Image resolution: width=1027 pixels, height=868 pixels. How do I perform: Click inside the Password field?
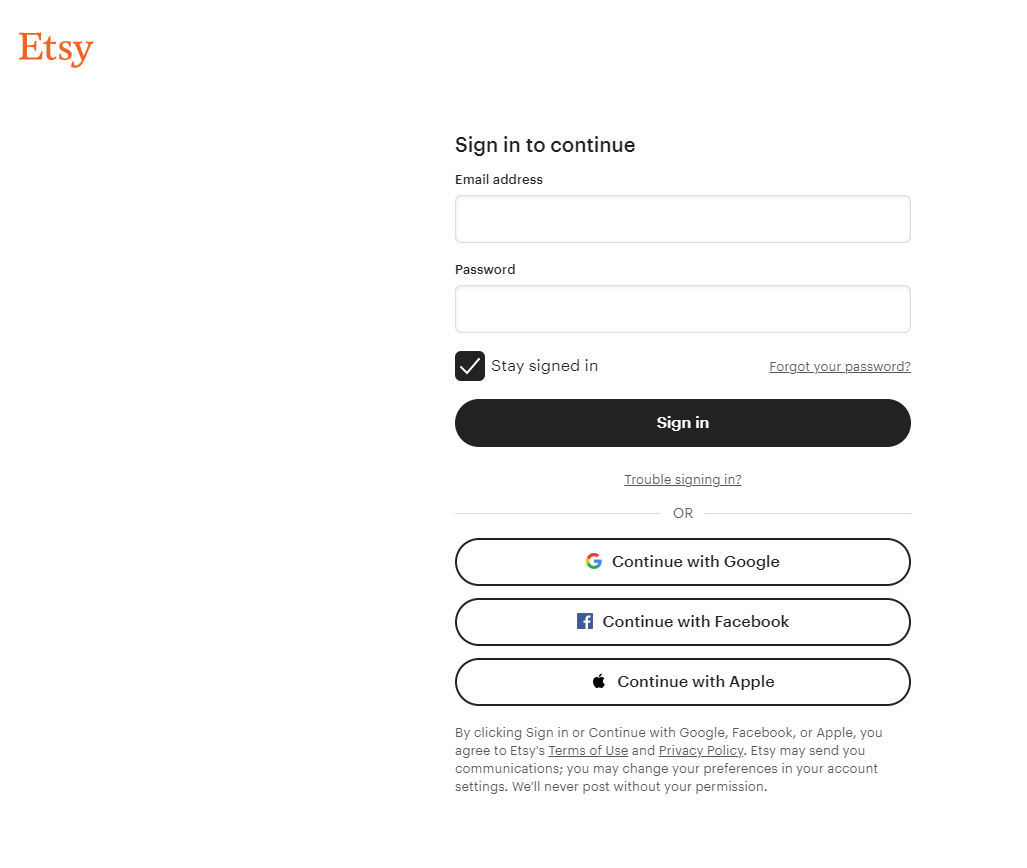(683, 308)
